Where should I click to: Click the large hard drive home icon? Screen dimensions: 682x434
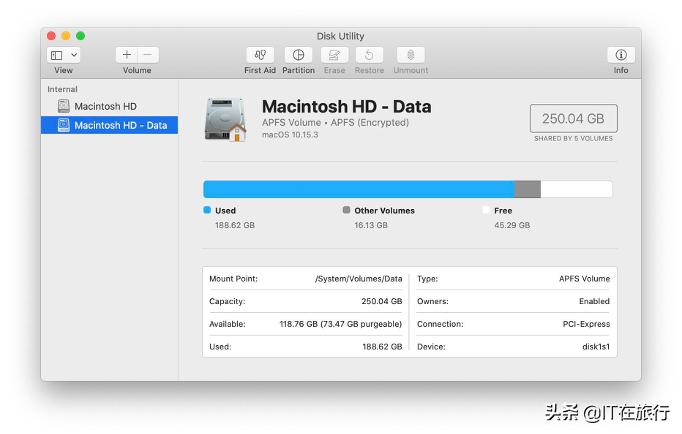tap(226, 120)
